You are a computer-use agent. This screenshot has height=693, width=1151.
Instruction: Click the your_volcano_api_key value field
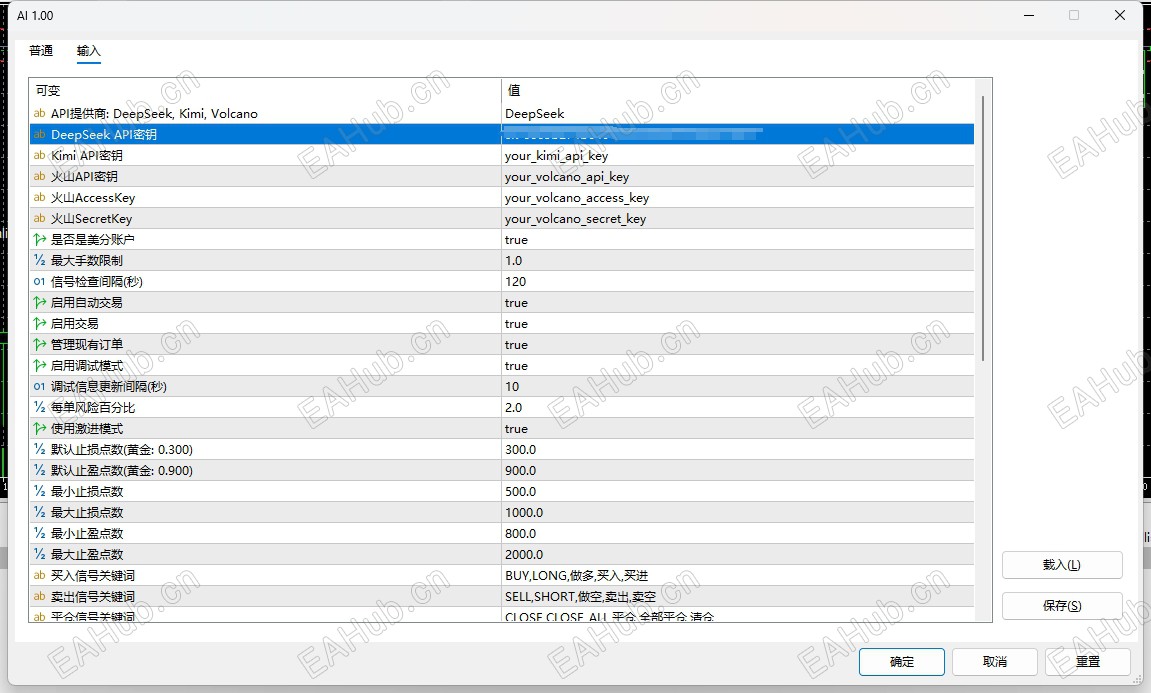(738, 176)
